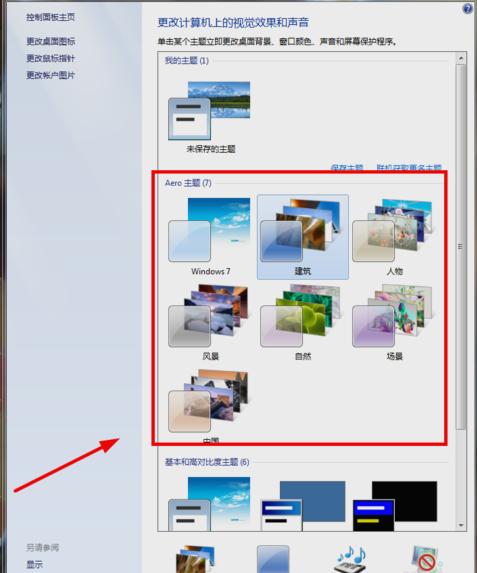477x573 pixels.
Task: Click the theme list scrollbar thumb
Action: 461,247
